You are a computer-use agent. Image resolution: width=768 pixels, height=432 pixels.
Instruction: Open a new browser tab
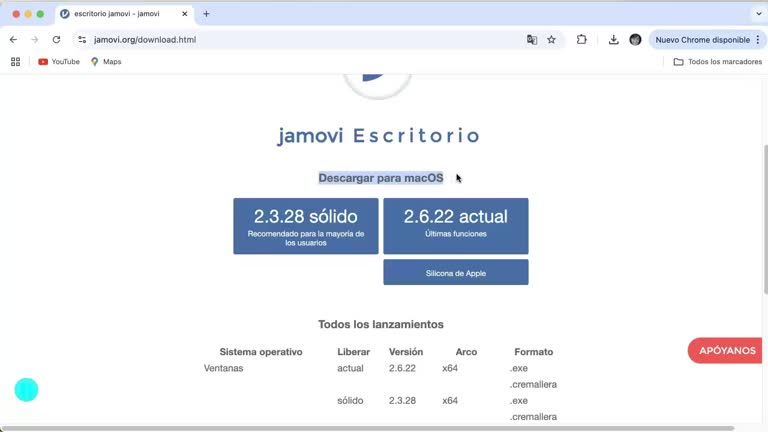[x=206, y=14]
